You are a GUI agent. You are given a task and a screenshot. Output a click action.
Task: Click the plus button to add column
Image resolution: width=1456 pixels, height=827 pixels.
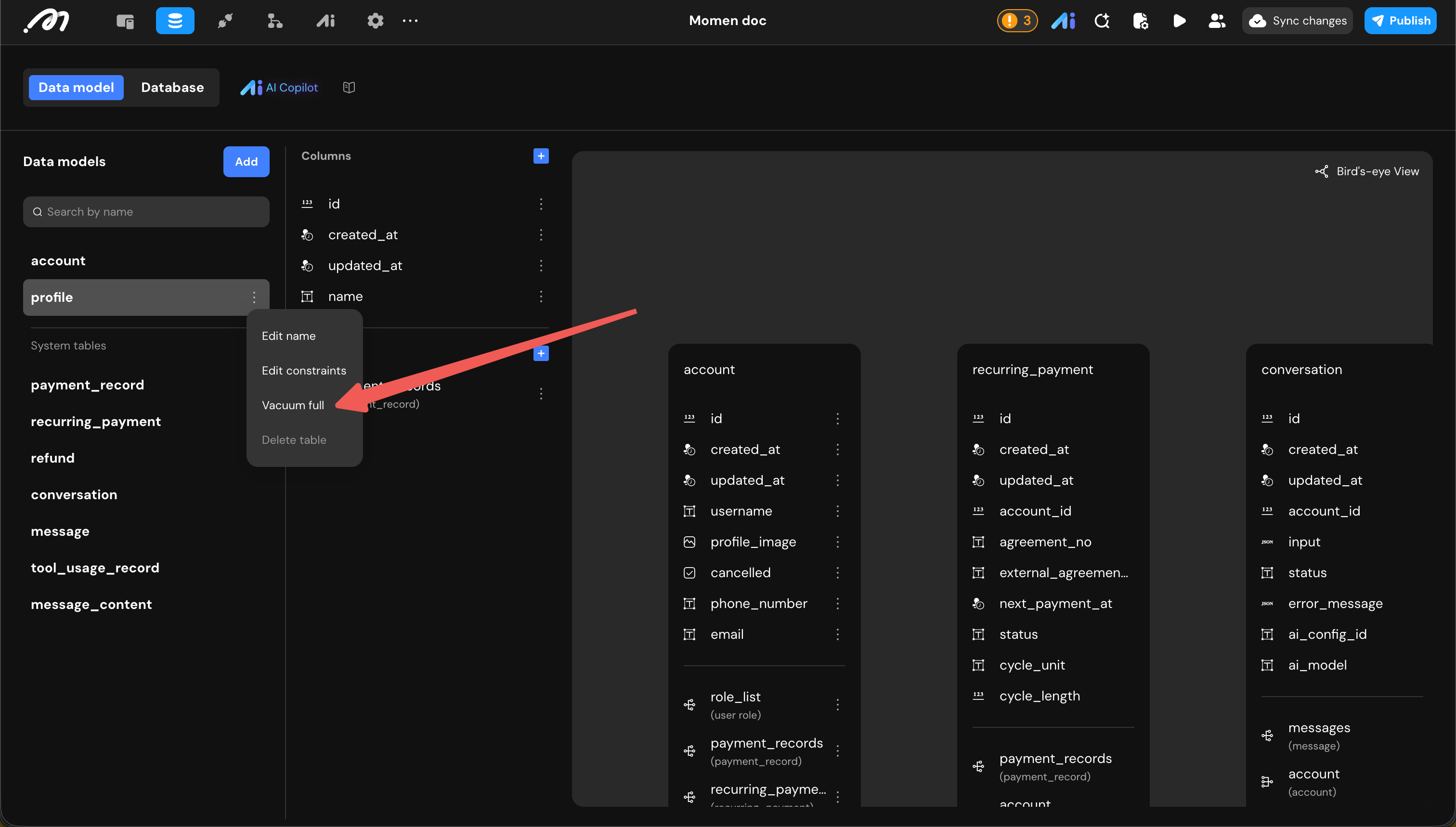(541, 156)
